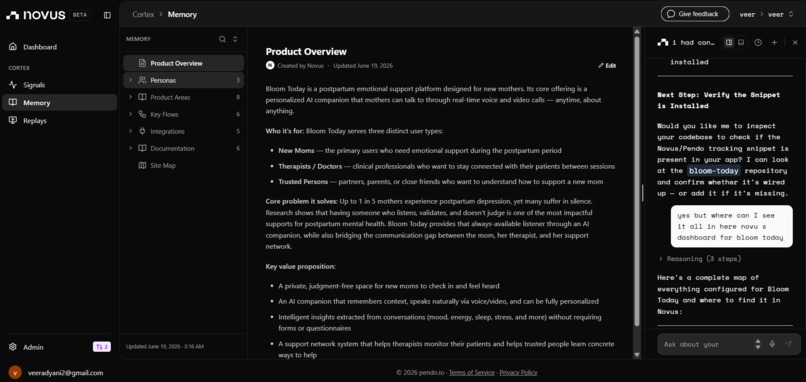Expand or collapse all Memory items
This screenshot has height=382, width=806.
click(x=235, y=39)
